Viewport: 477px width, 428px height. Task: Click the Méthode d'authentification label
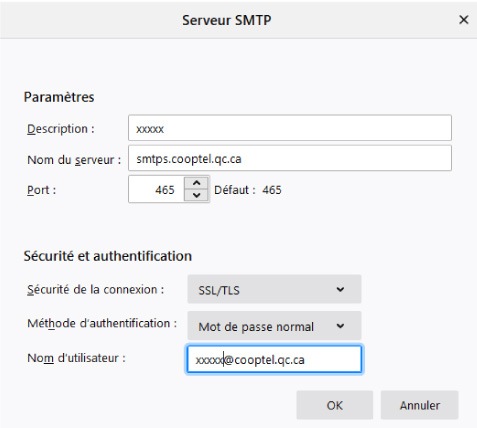[x=102, y=324]
